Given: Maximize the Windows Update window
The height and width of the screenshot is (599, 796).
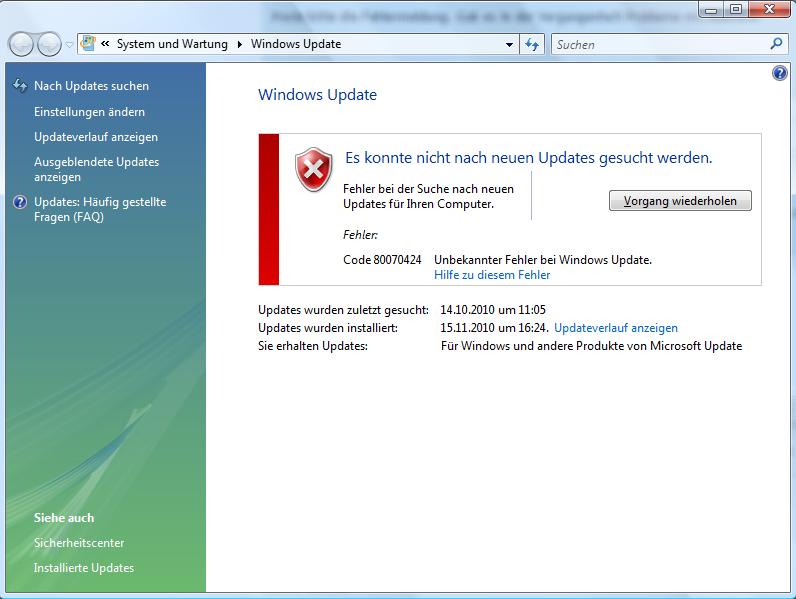Looking at the screenshot, I should 736,9.
